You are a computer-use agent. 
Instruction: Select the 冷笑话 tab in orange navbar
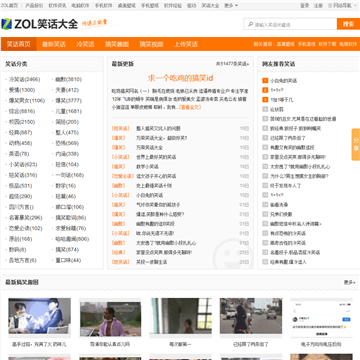85,44
